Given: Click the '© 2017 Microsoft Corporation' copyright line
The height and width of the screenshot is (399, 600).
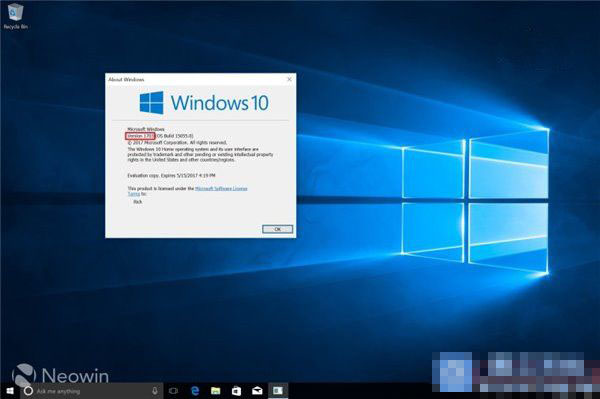Looking at the screenshot, I should (x=177, y=142).
